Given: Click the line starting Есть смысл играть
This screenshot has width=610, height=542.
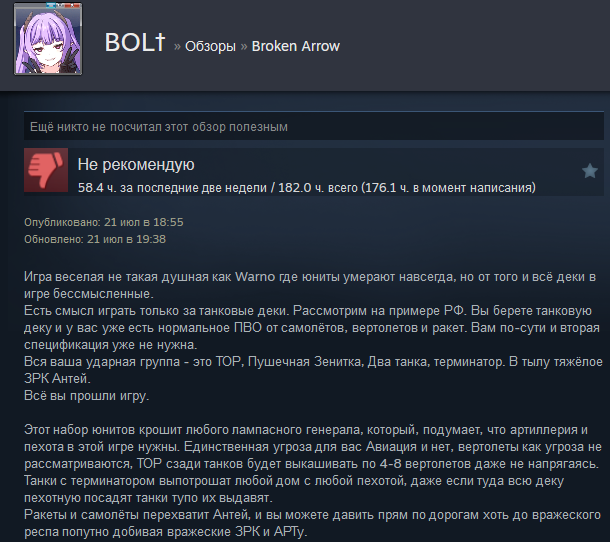Looking at the screenshot, I should point(308,310).
